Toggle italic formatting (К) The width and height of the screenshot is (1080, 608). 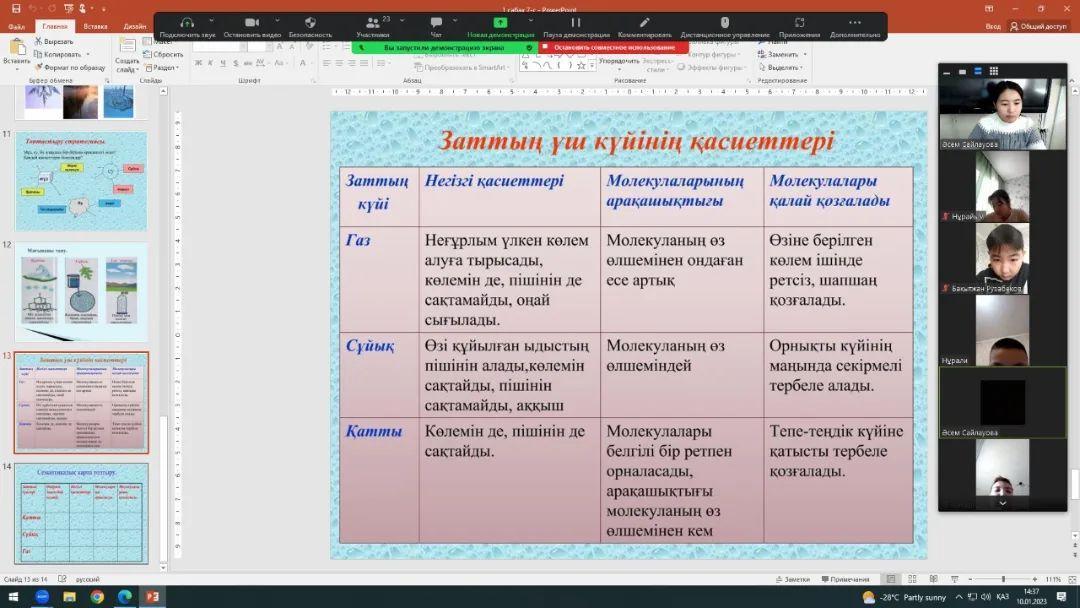(210, 63)
